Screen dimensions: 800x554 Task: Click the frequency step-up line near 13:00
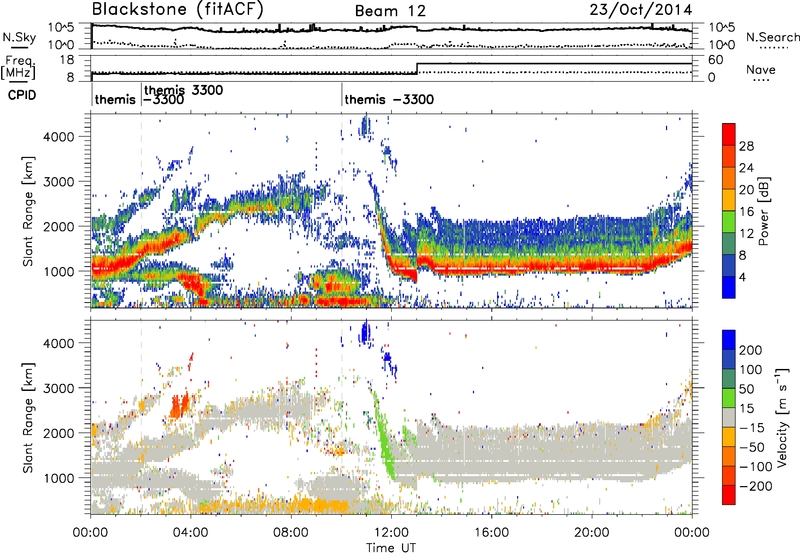click(417, 68)
